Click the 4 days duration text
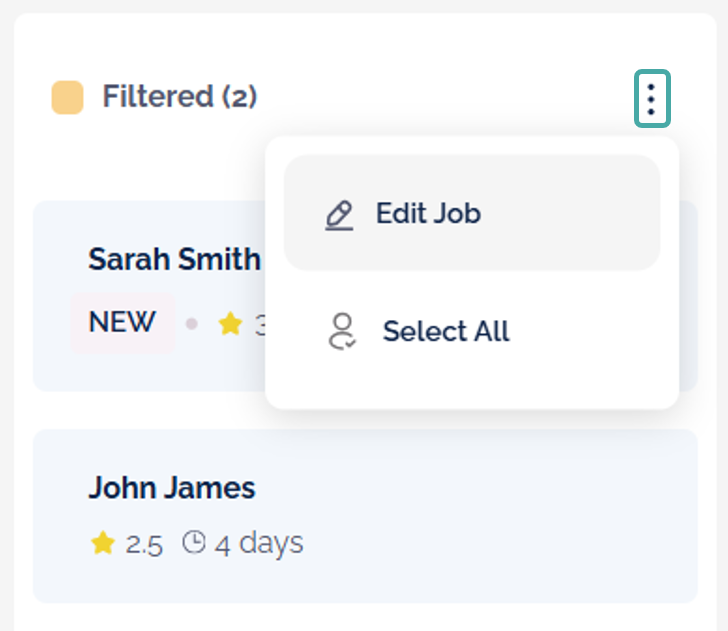728x631 pixels. 259,543
